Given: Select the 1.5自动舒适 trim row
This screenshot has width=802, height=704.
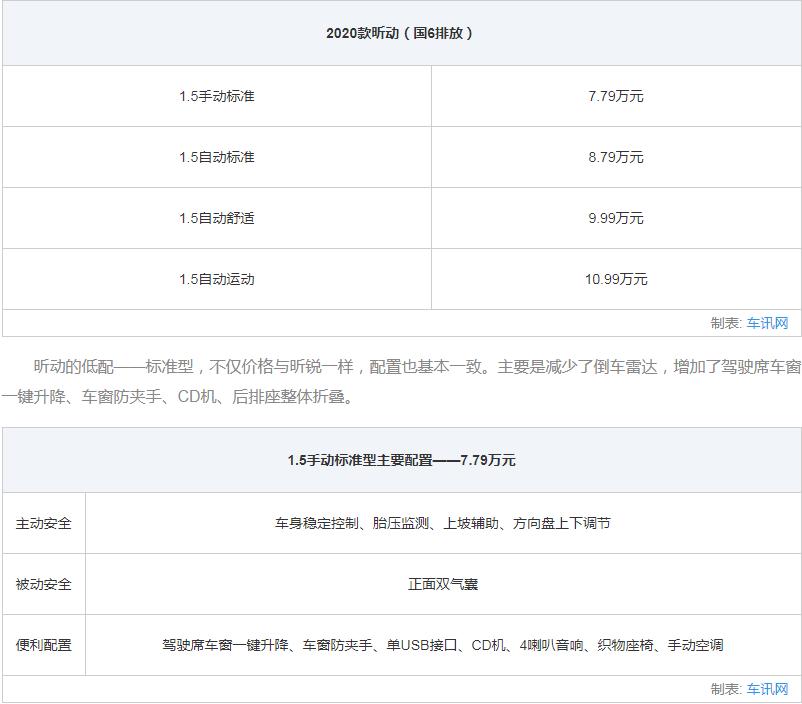Looking at the screenshot, I should coord(217,218).
